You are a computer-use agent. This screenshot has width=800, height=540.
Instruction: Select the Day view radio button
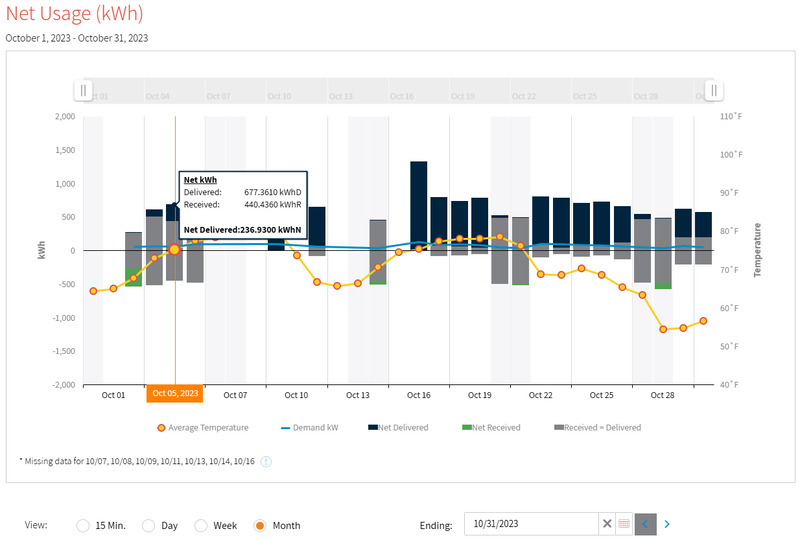click(x=149, y=525)
